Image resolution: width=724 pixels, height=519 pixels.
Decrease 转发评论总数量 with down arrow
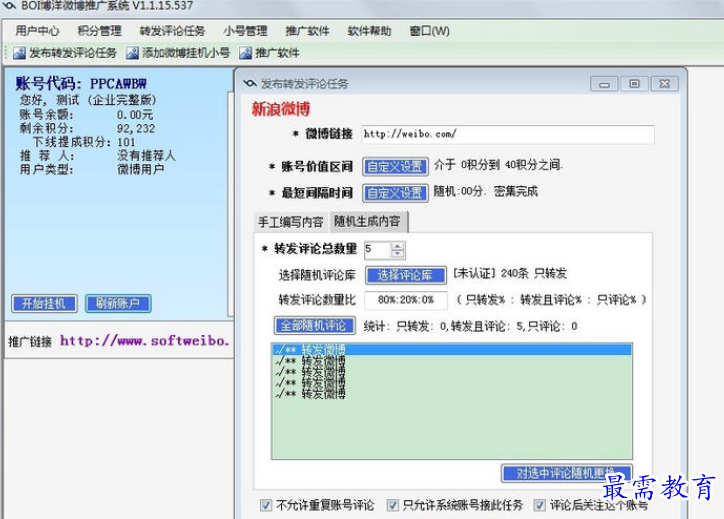[x=398, y=253]
